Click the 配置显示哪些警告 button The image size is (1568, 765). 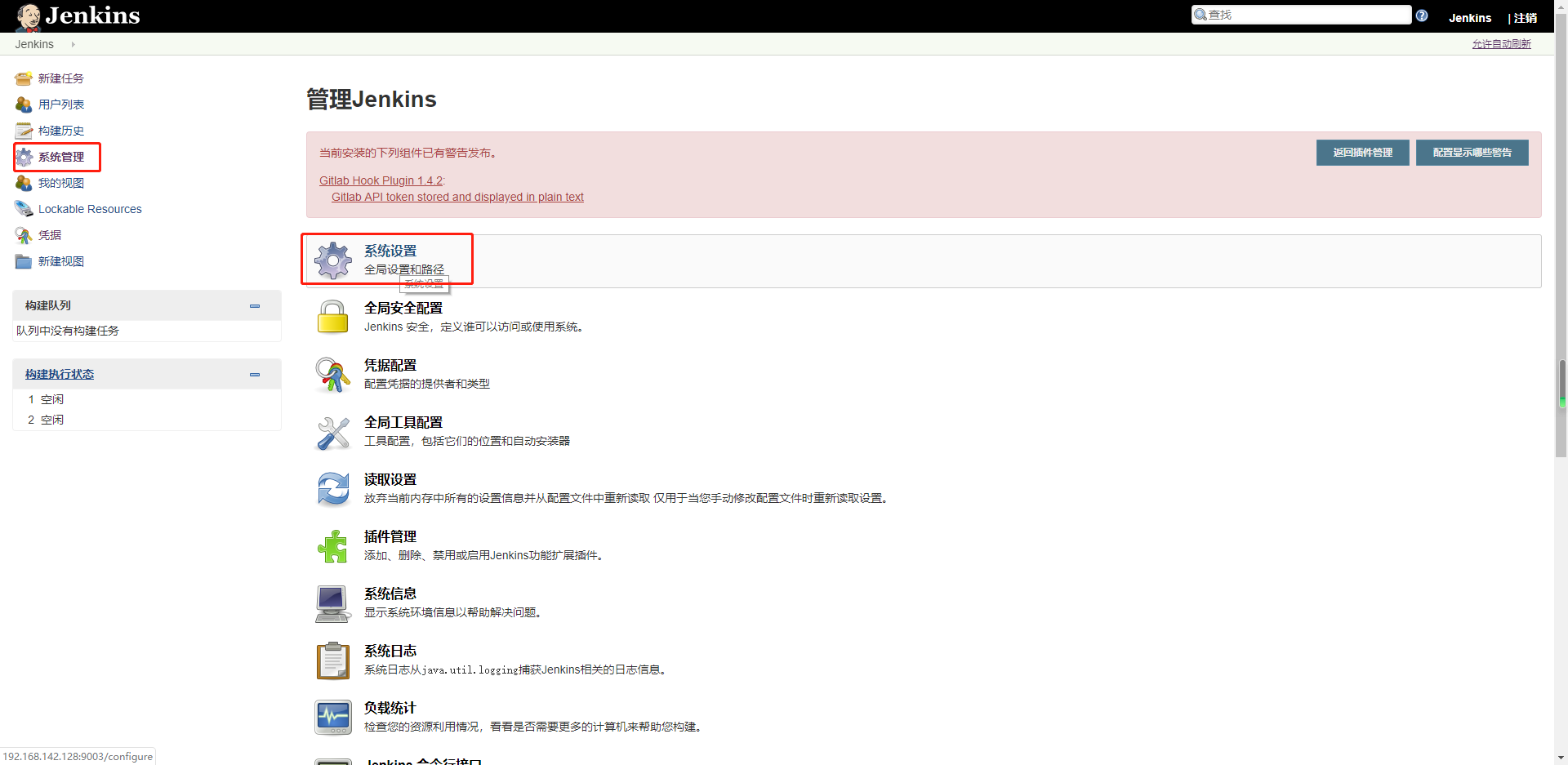[1472, 153]
